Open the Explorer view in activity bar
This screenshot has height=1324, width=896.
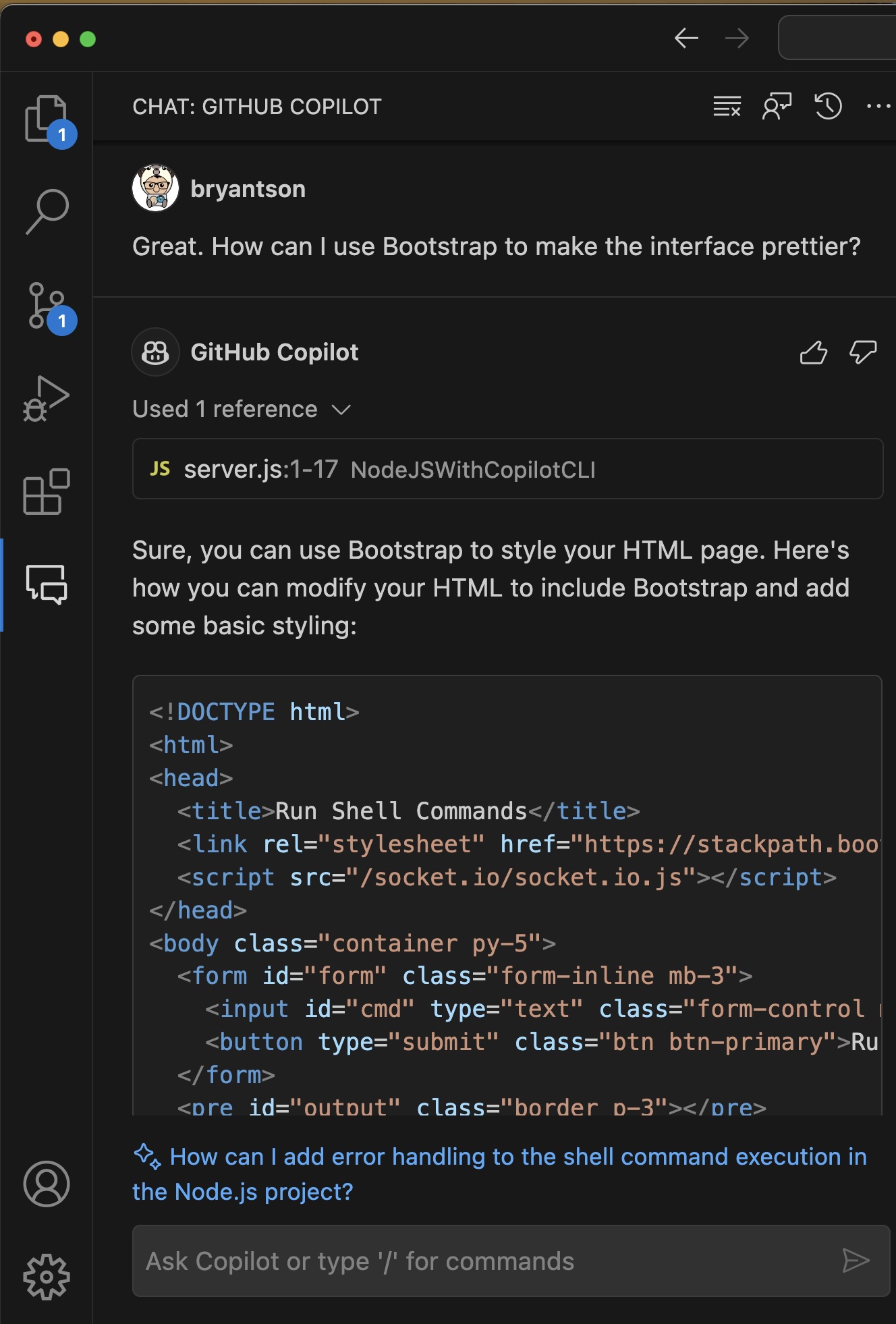pos(47,119)
